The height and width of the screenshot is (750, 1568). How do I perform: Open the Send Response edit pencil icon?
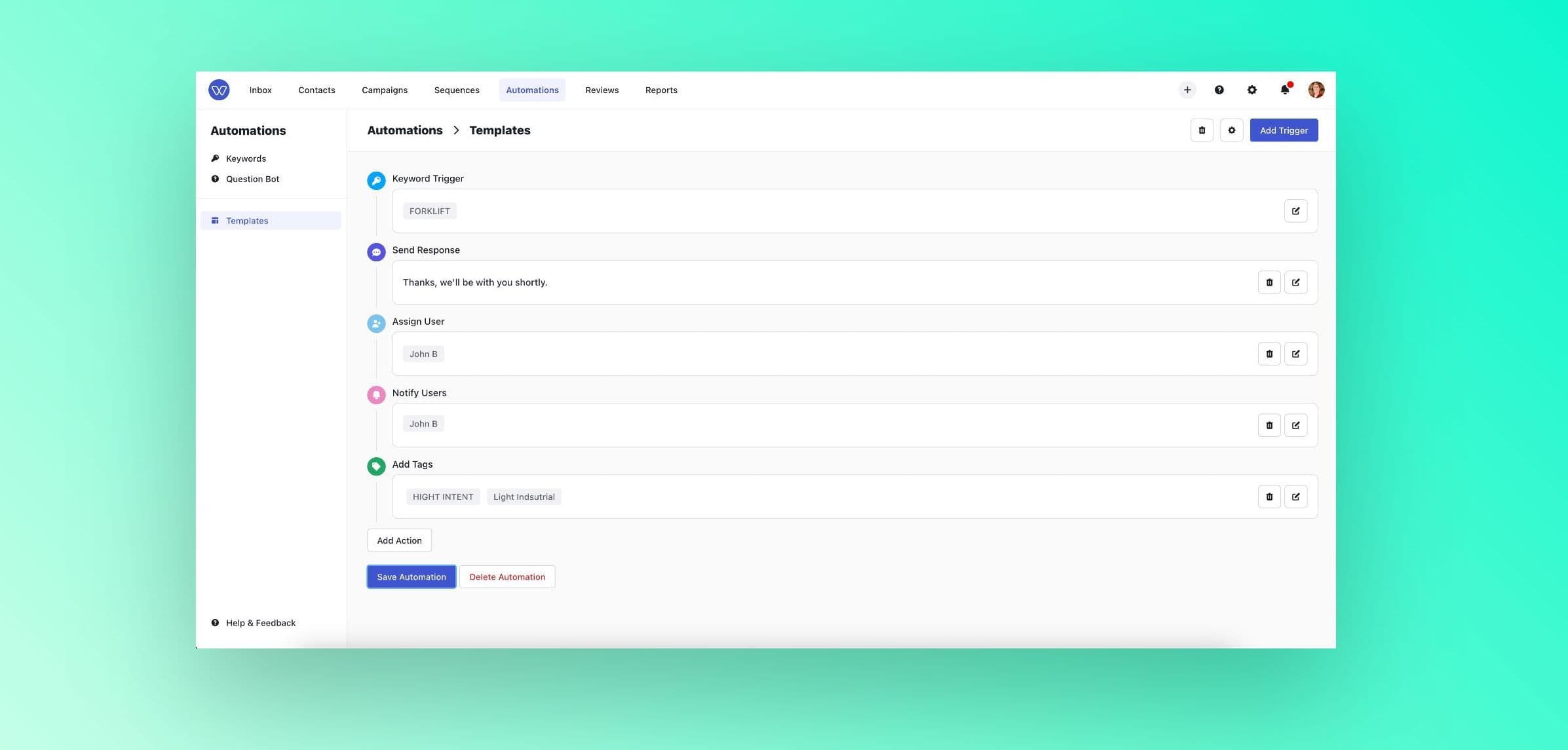pyautogui.click(x=1295, y=282)
